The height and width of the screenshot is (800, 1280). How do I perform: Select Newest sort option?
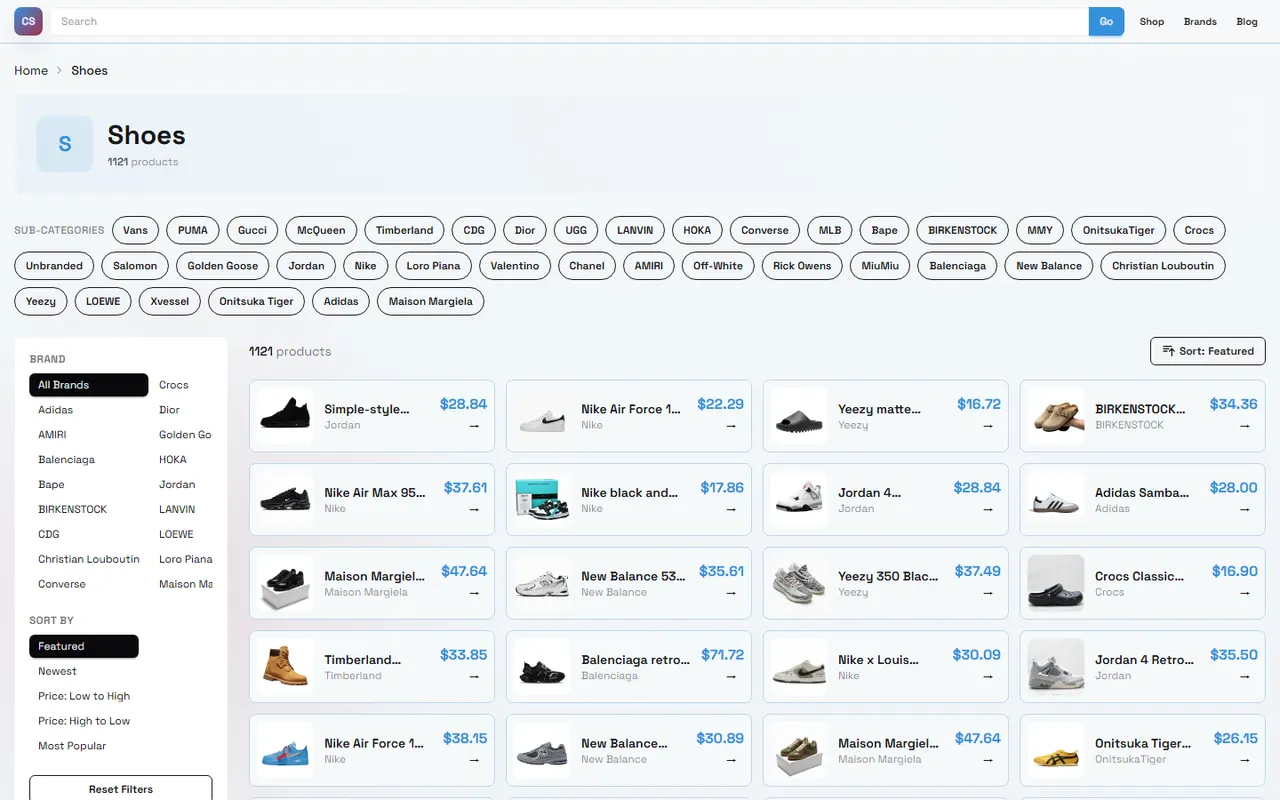point(84,671)
